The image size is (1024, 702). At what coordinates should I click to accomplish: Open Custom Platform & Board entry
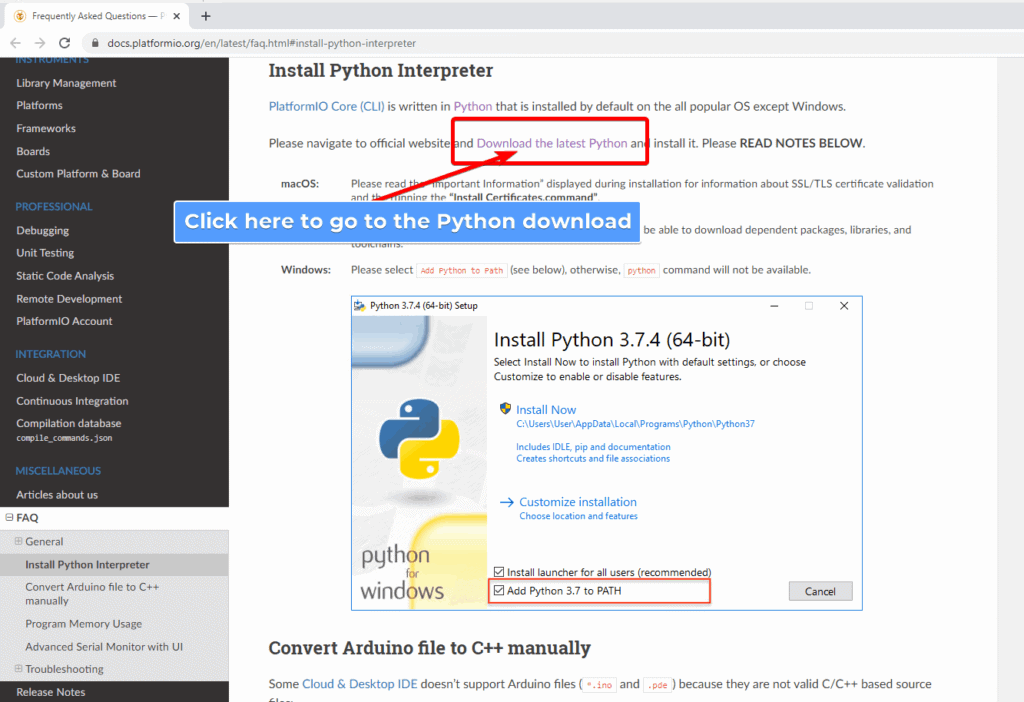tap(78, 174)
